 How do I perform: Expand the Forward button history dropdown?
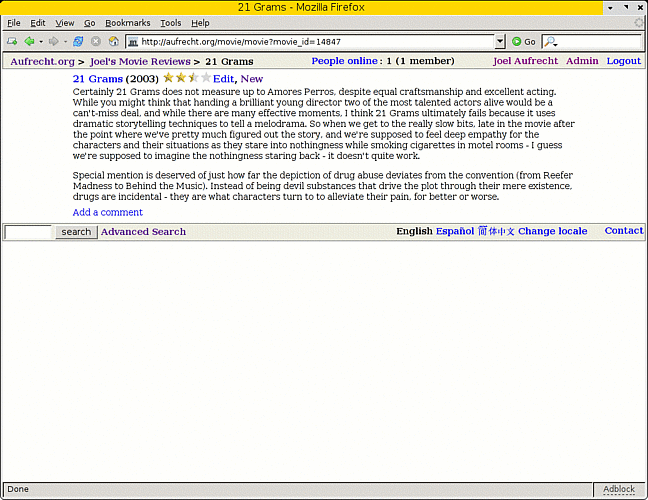[65, 42]
